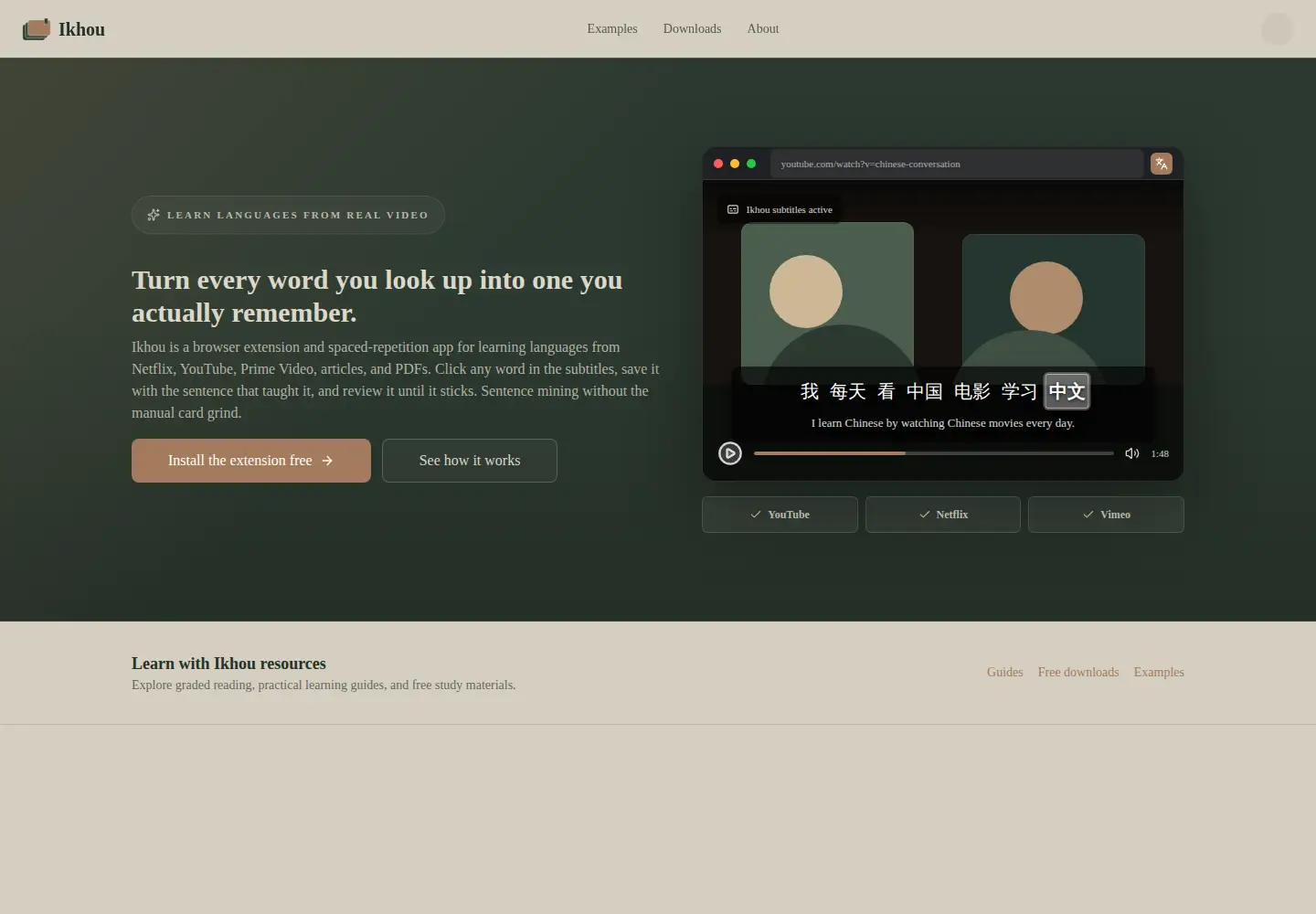The width and height of the screenshot is (1316, 914).
Task: Open Examples in the top navigation bar
Action: tap(612, 29)
